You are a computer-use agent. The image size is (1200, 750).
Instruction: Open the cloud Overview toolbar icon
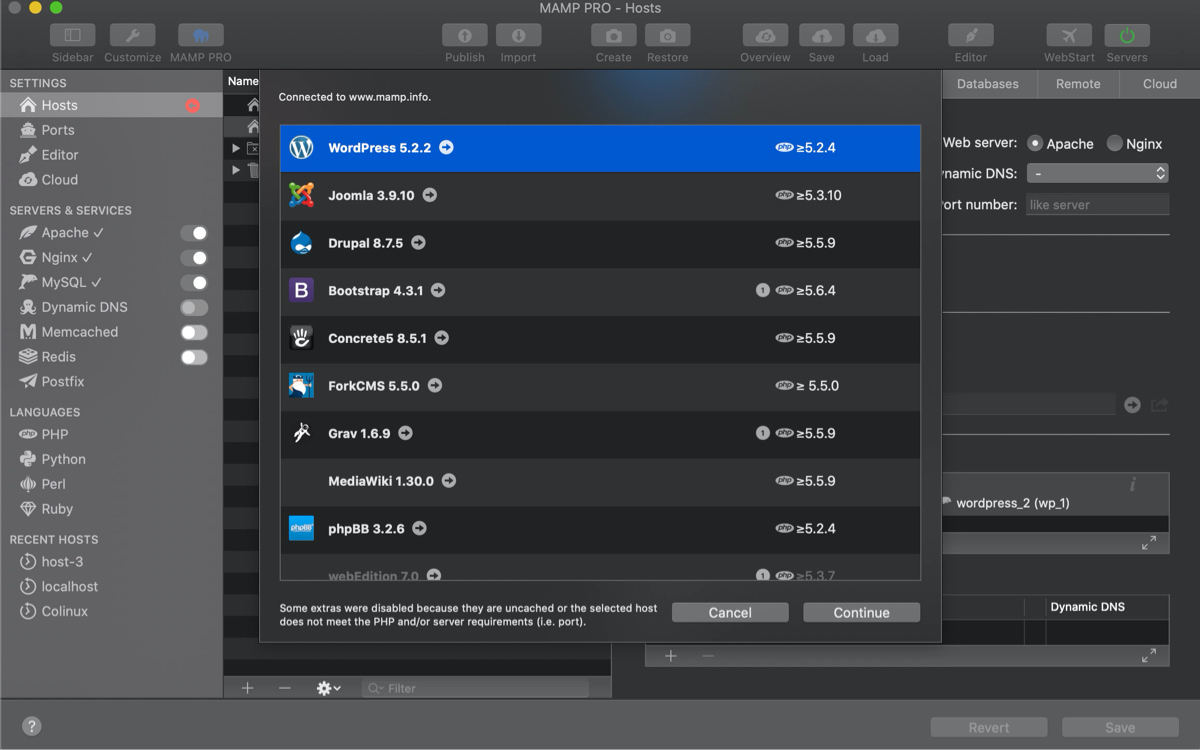coord(765,35)
